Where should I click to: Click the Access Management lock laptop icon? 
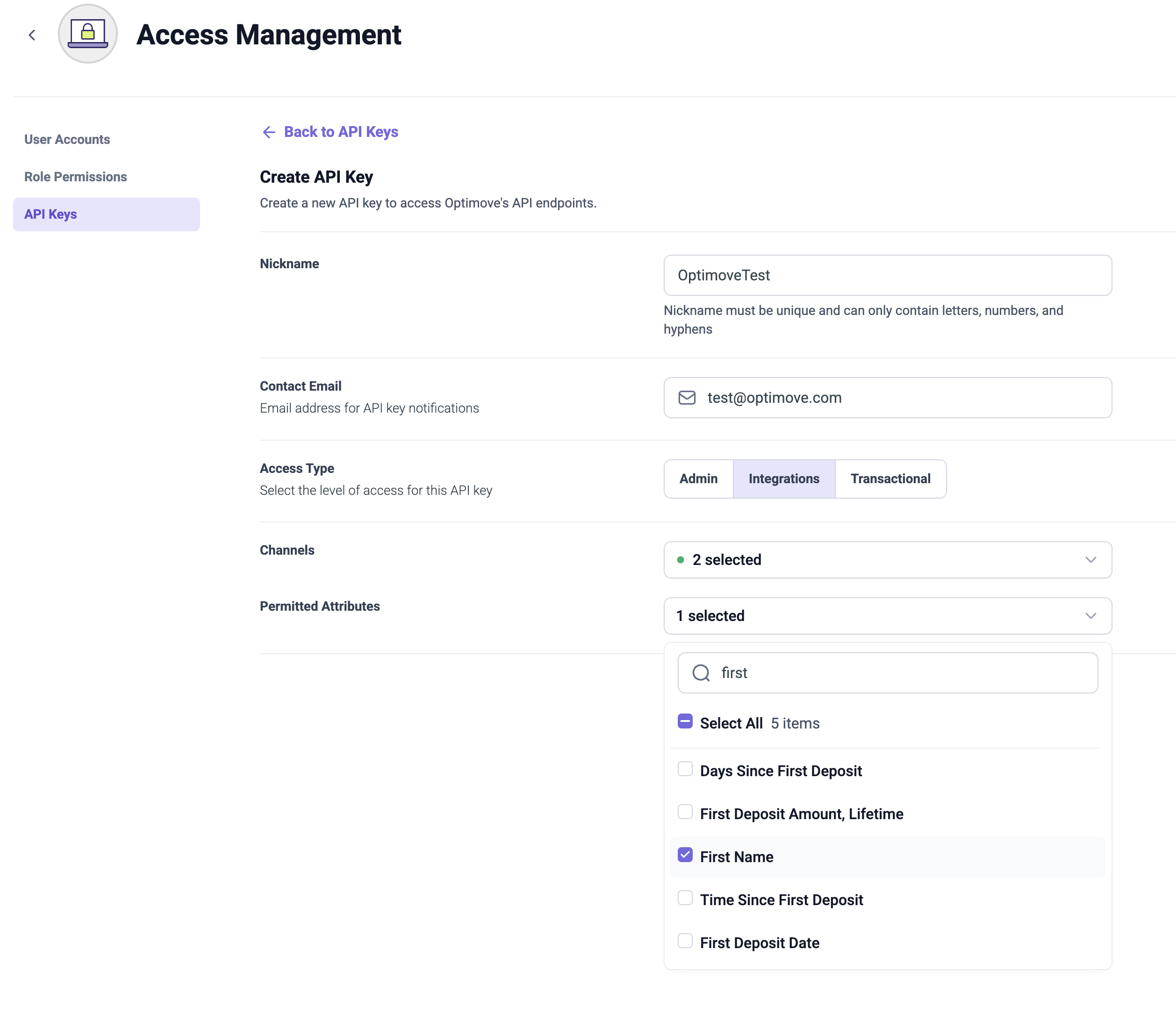(x=88, y=34)
